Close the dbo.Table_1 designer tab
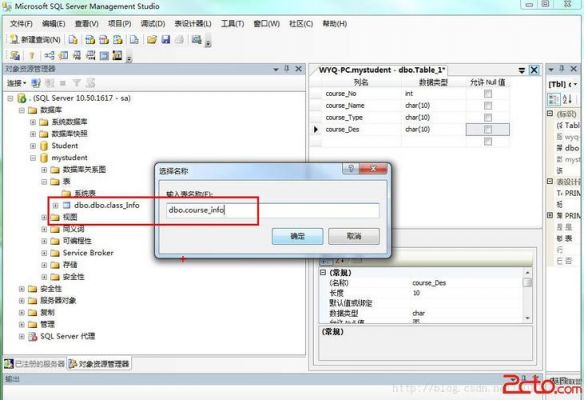This screenshot has height=400, width=584. 534,70
